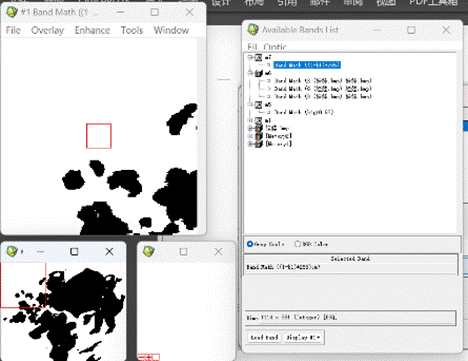Switch to 视图 tab in background Word
Screen dimensions: 468x361
tap(386, 3)
